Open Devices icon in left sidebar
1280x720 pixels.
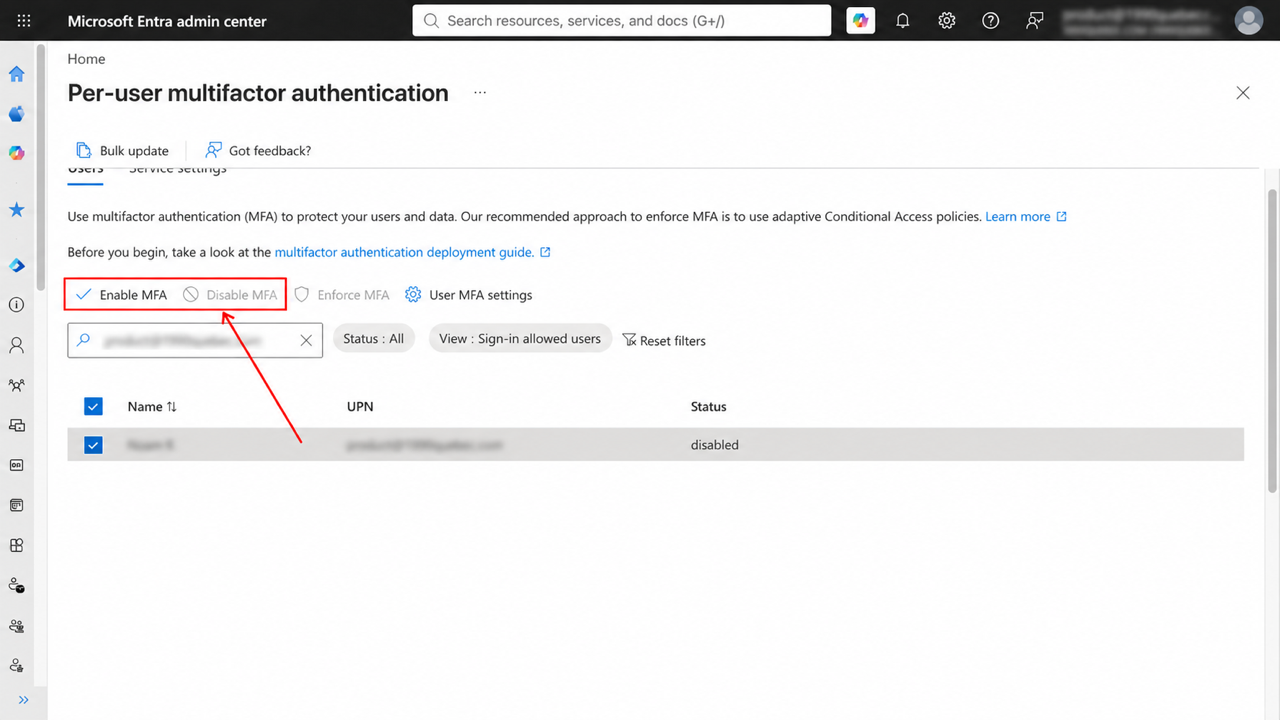(x=17, y=425)
